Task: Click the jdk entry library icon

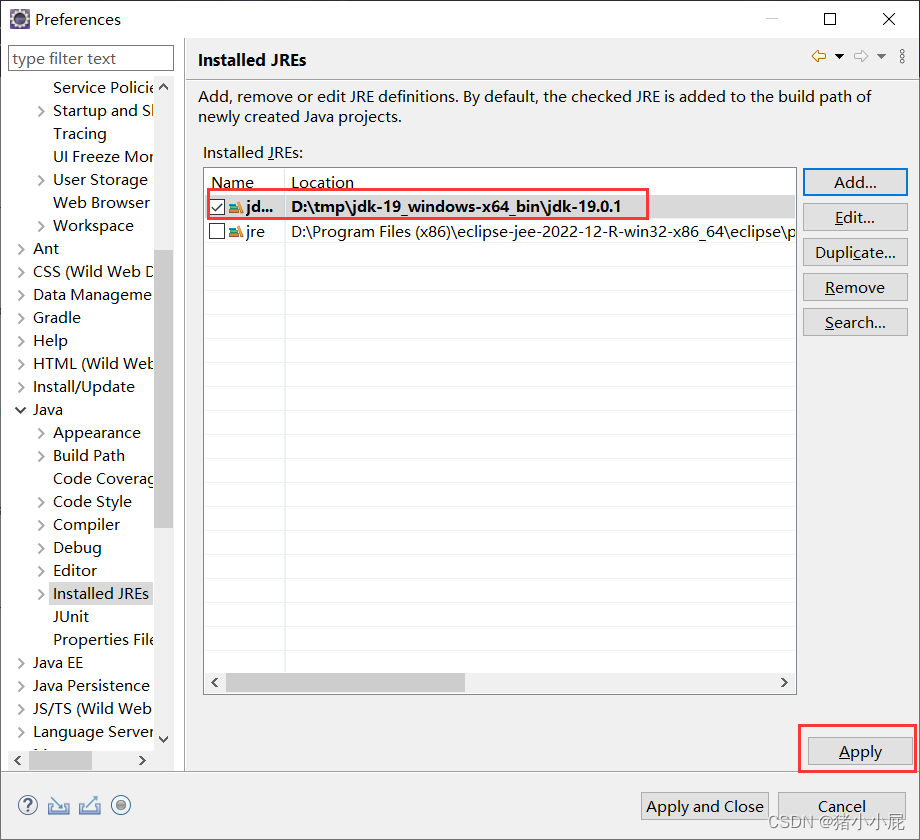Action: click(236, 207)
